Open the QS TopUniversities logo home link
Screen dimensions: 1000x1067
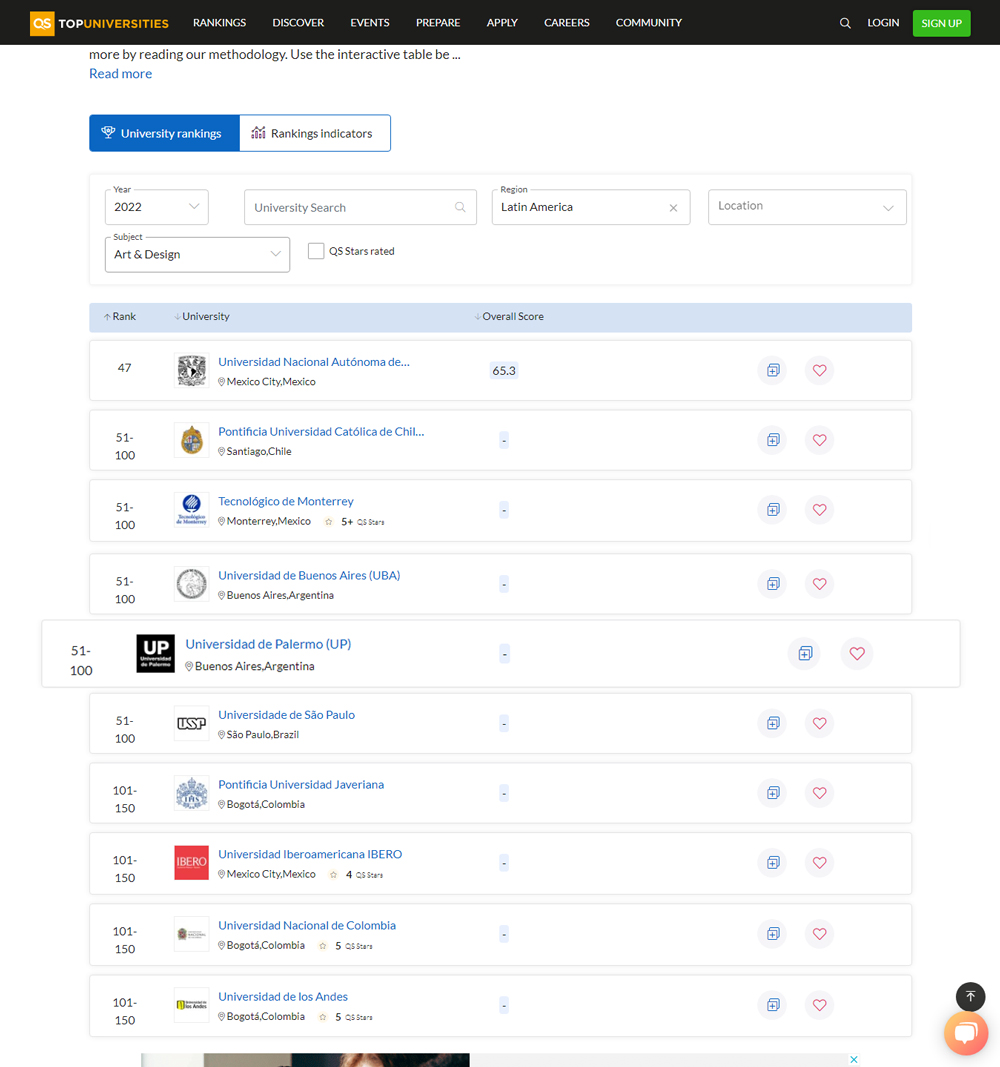tap(99, 23)
